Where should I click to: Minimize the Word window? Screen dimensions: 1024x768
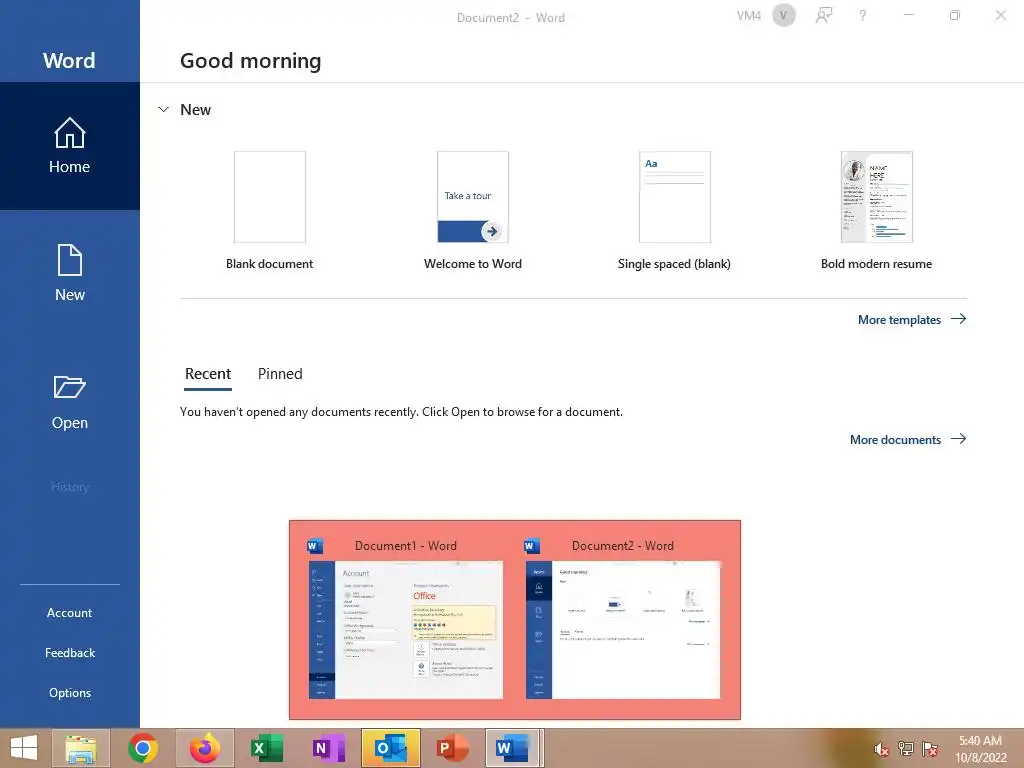coord(908,15)
